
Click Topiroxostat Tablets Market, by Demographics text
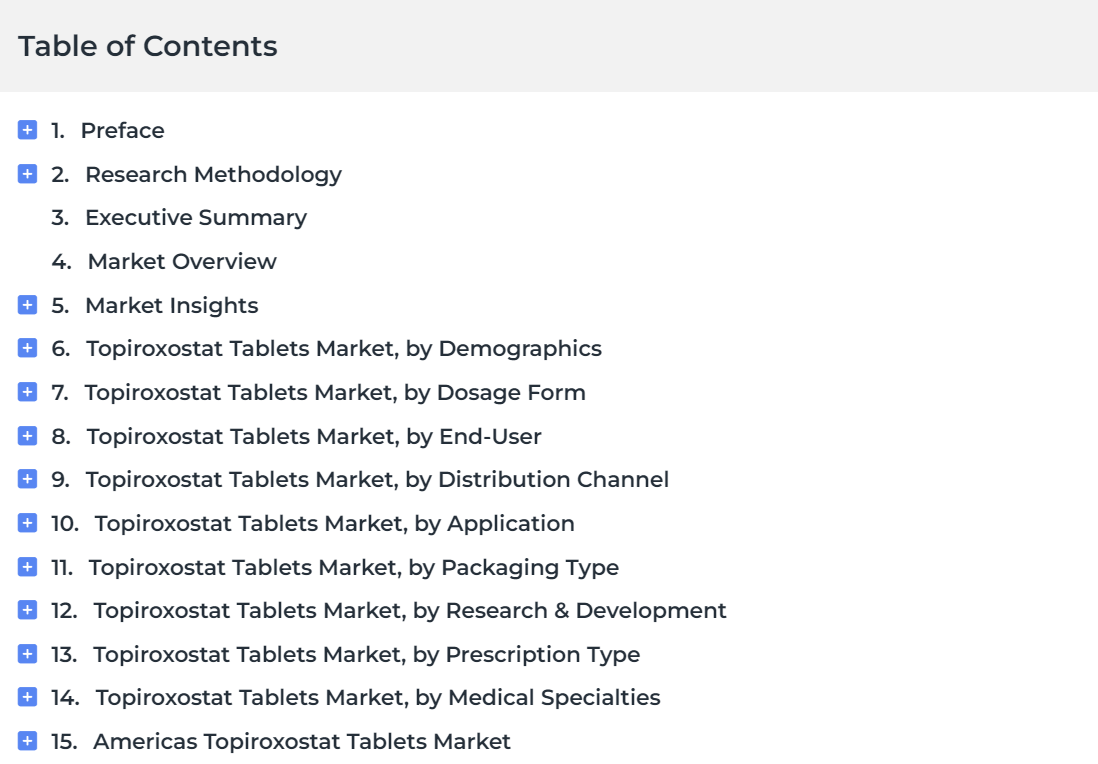click(x=344, y=349)
